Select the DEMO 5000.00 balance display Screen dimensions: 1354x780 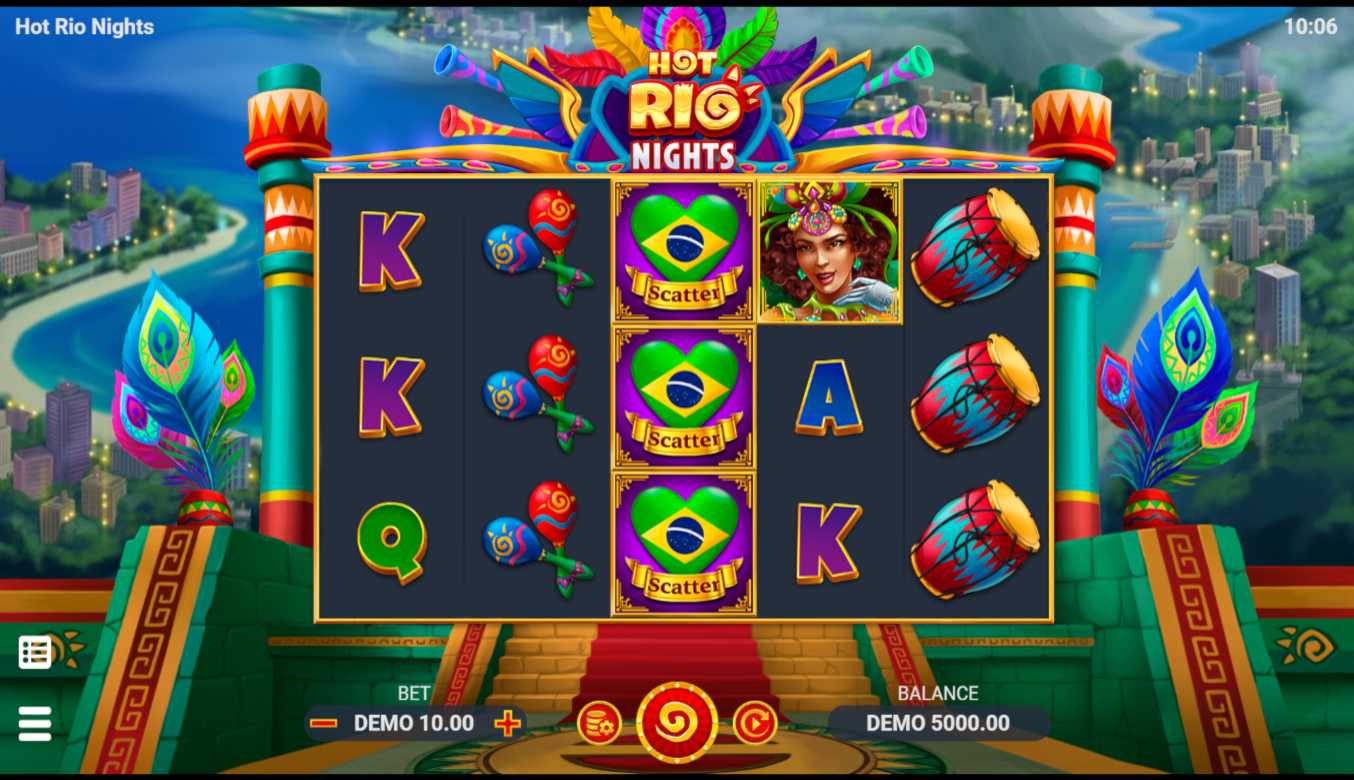point(938,723)
